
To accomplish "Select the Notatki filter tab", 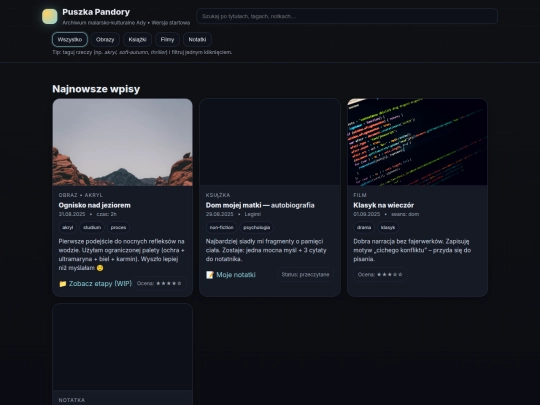I will 197,40.
